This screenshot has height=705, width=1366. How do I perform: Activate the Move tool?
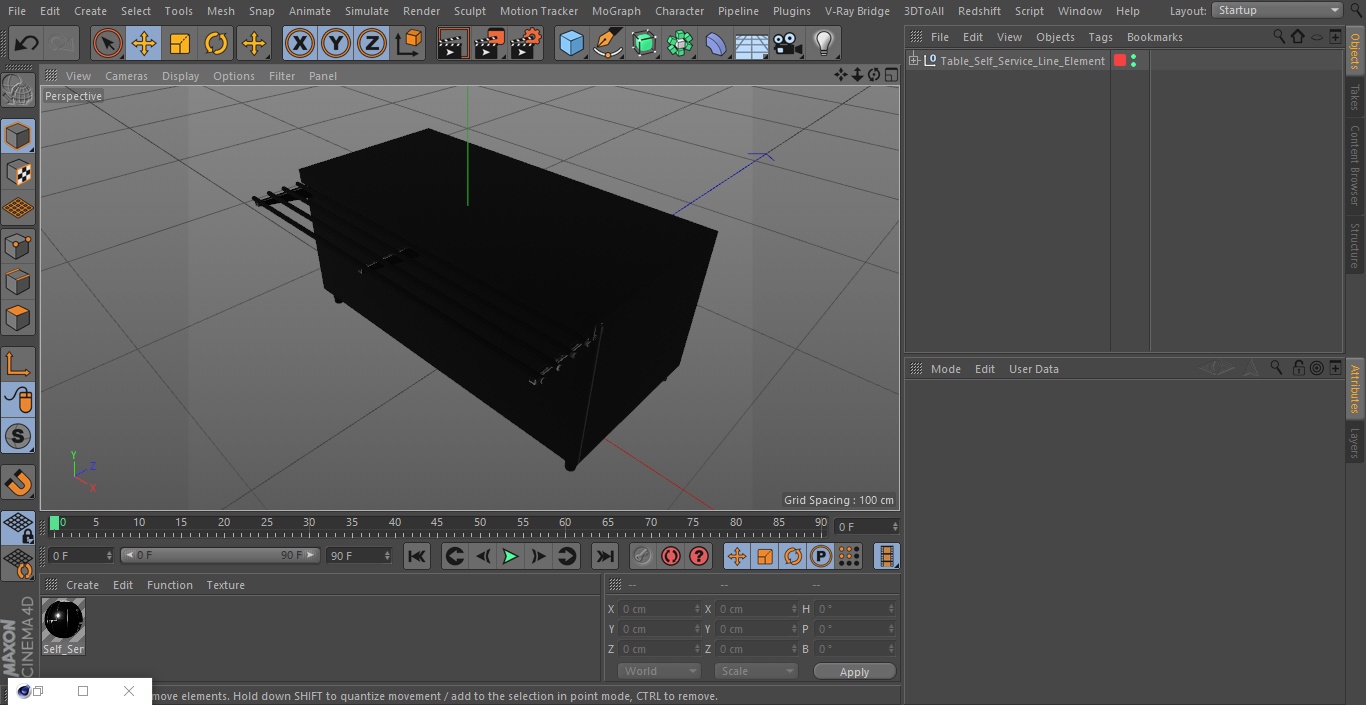(144, 44)
